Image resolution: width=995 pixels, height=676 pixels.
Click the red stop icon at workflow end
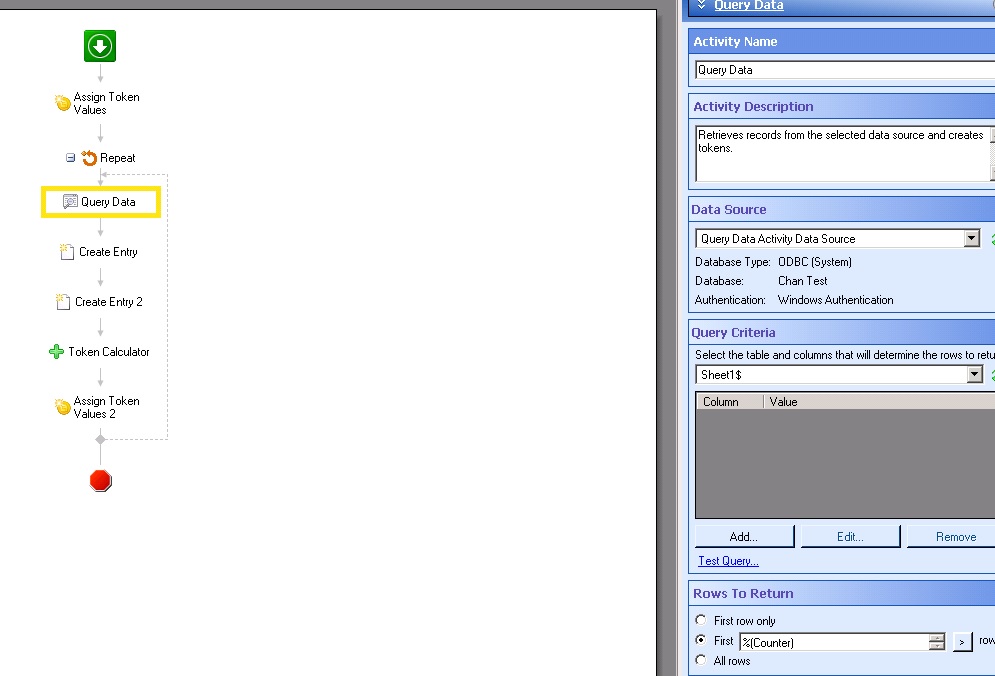tap(100, 480)
